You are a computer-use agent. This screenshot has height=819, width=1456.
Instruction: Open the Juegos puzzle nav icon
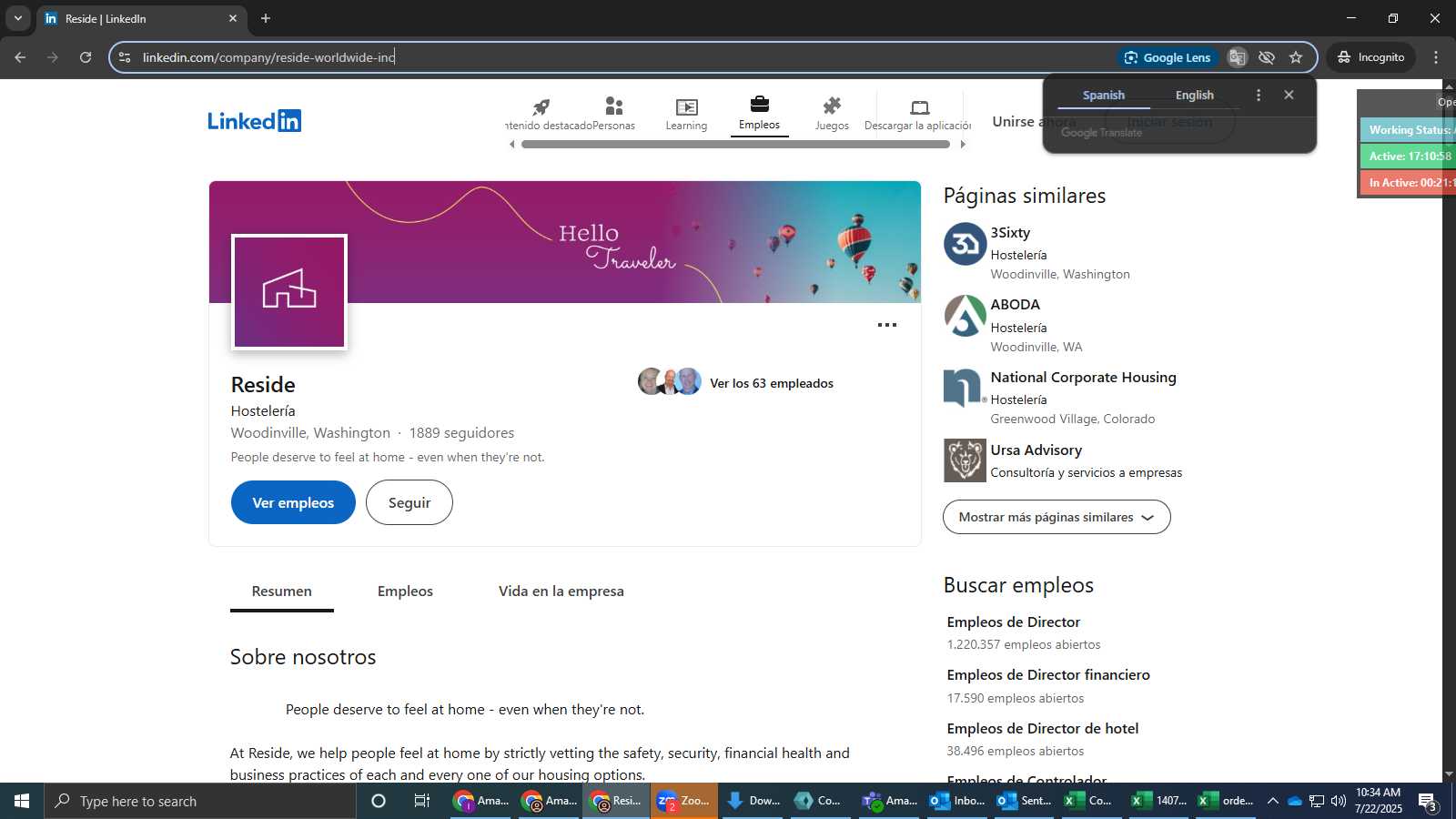[x=832, y=114]
